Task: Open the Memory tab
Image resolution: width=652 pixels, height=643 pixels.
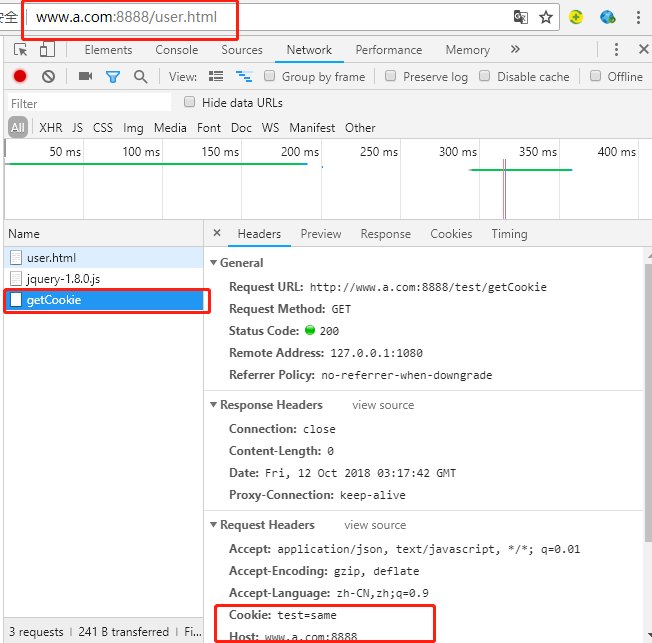Action: coord(467,50)
